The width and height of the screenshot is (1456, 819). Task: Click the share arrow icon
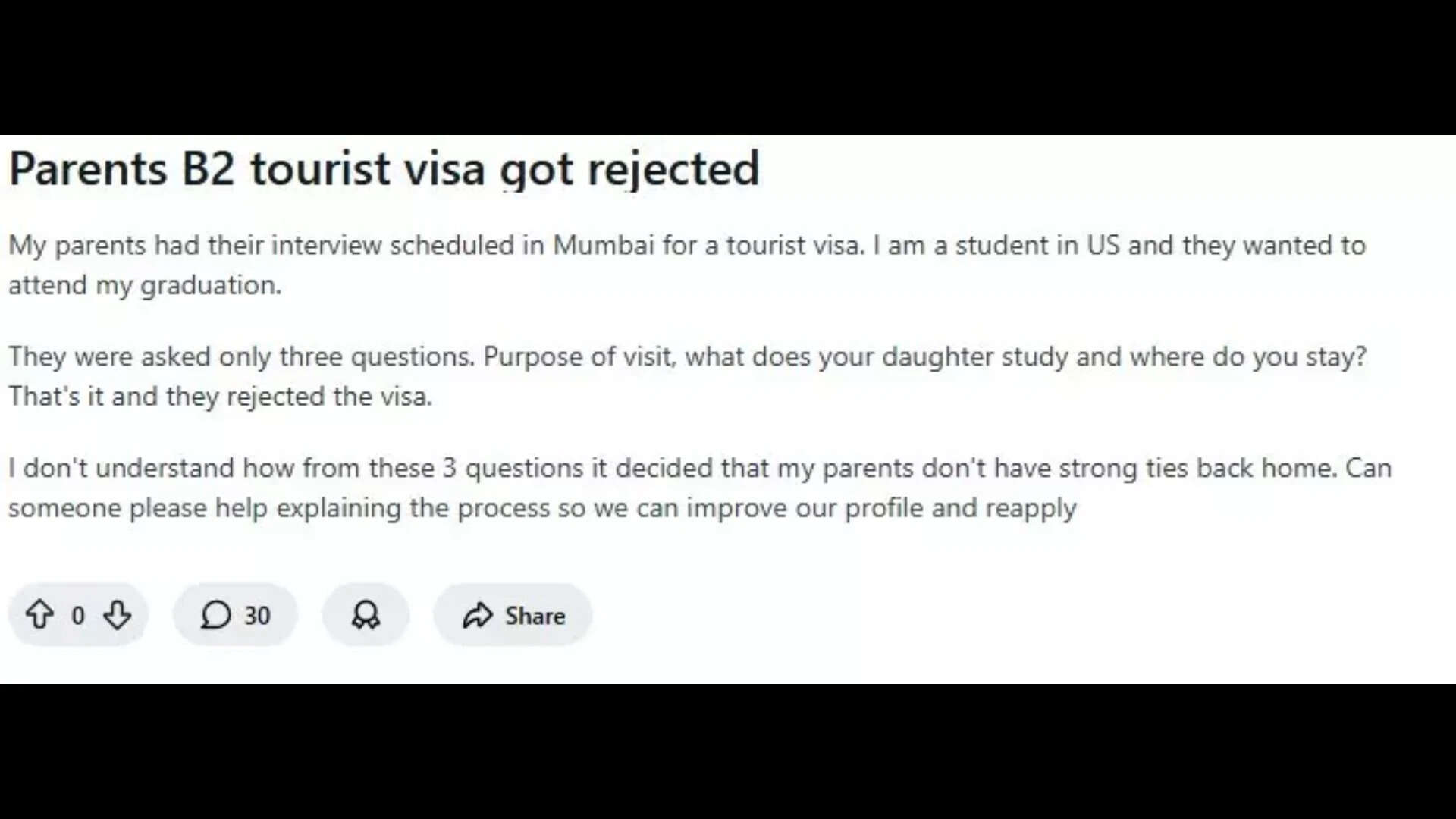pyautogui.click(x=478, y=616)
